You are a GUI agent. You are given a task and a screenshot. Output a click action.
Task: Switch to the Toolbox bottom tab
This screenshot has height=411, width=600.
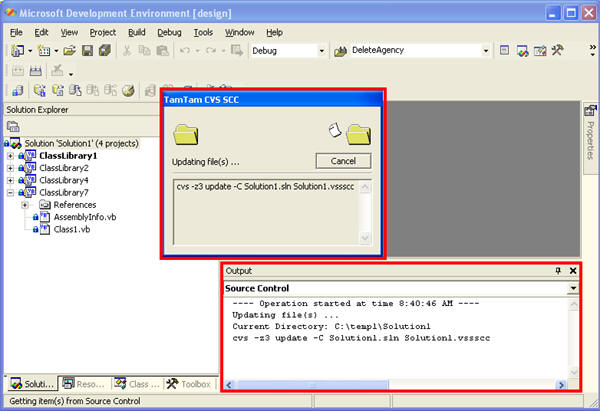point(189,384)
